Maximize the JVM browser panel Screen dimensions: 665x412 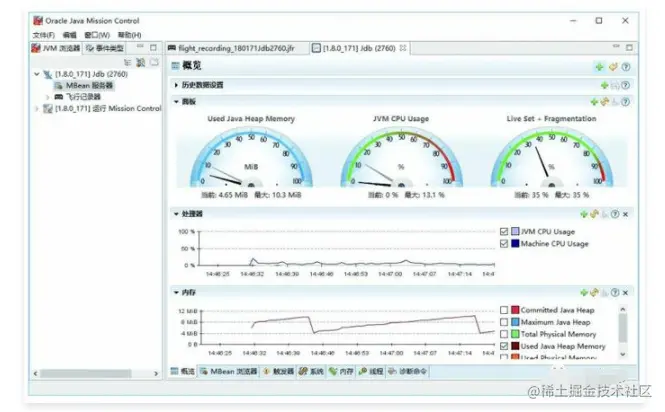point(154,48)
